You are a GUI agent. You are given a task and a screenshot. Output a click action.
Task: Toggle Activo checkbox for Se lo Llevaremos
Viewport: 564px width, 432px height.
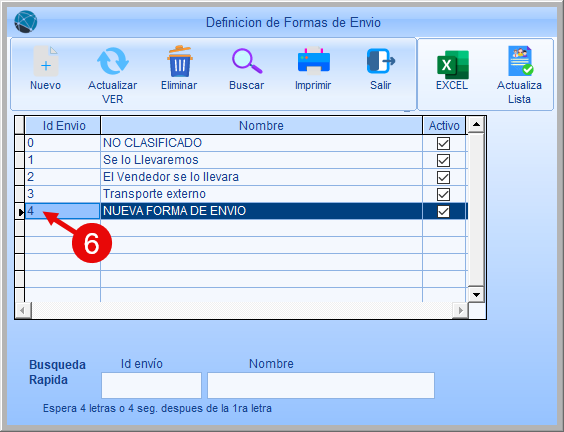click(x=443, y=160)
